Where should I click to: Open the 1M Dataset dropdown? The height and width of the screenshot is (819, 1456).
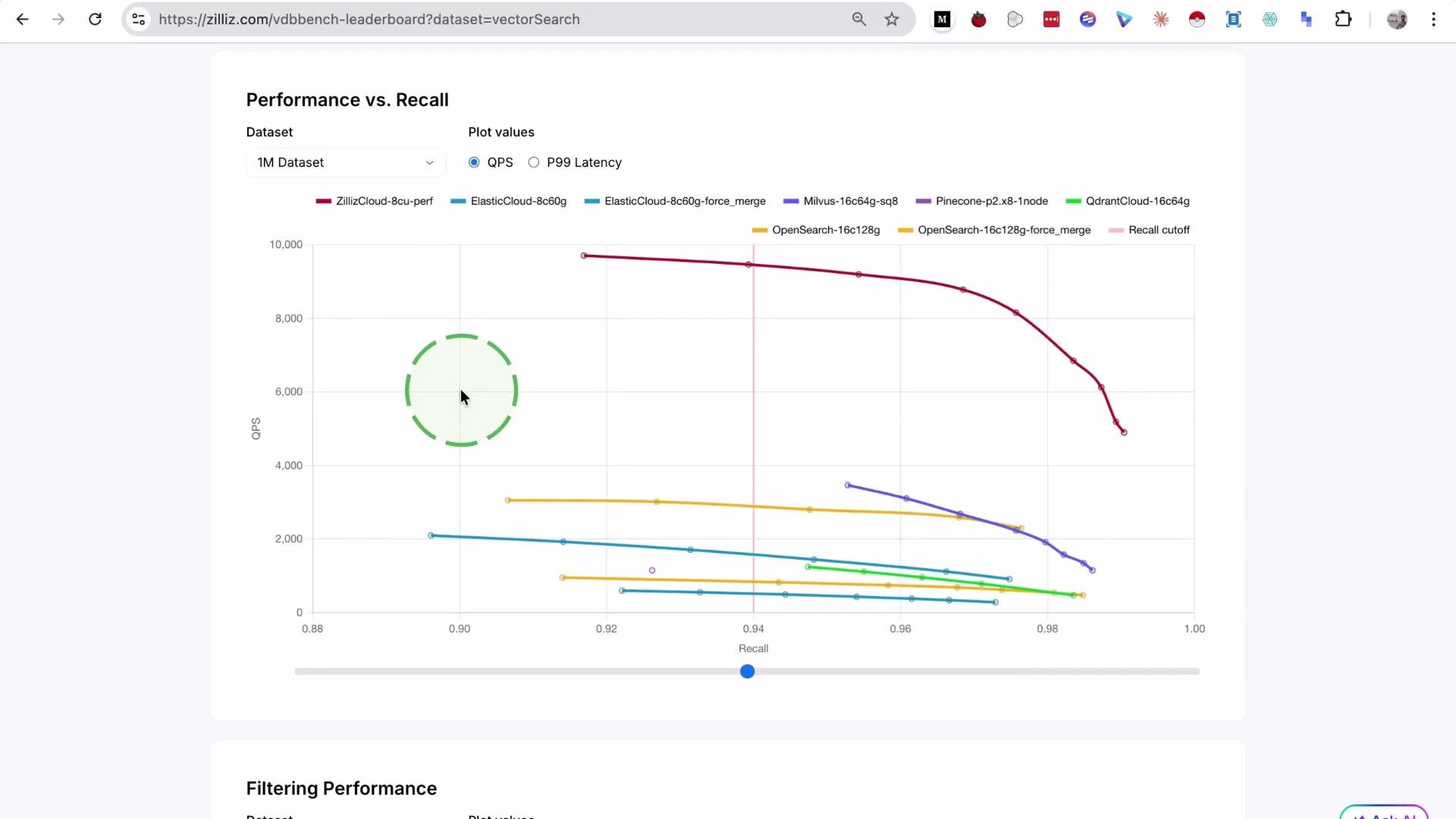click(346, 162)
